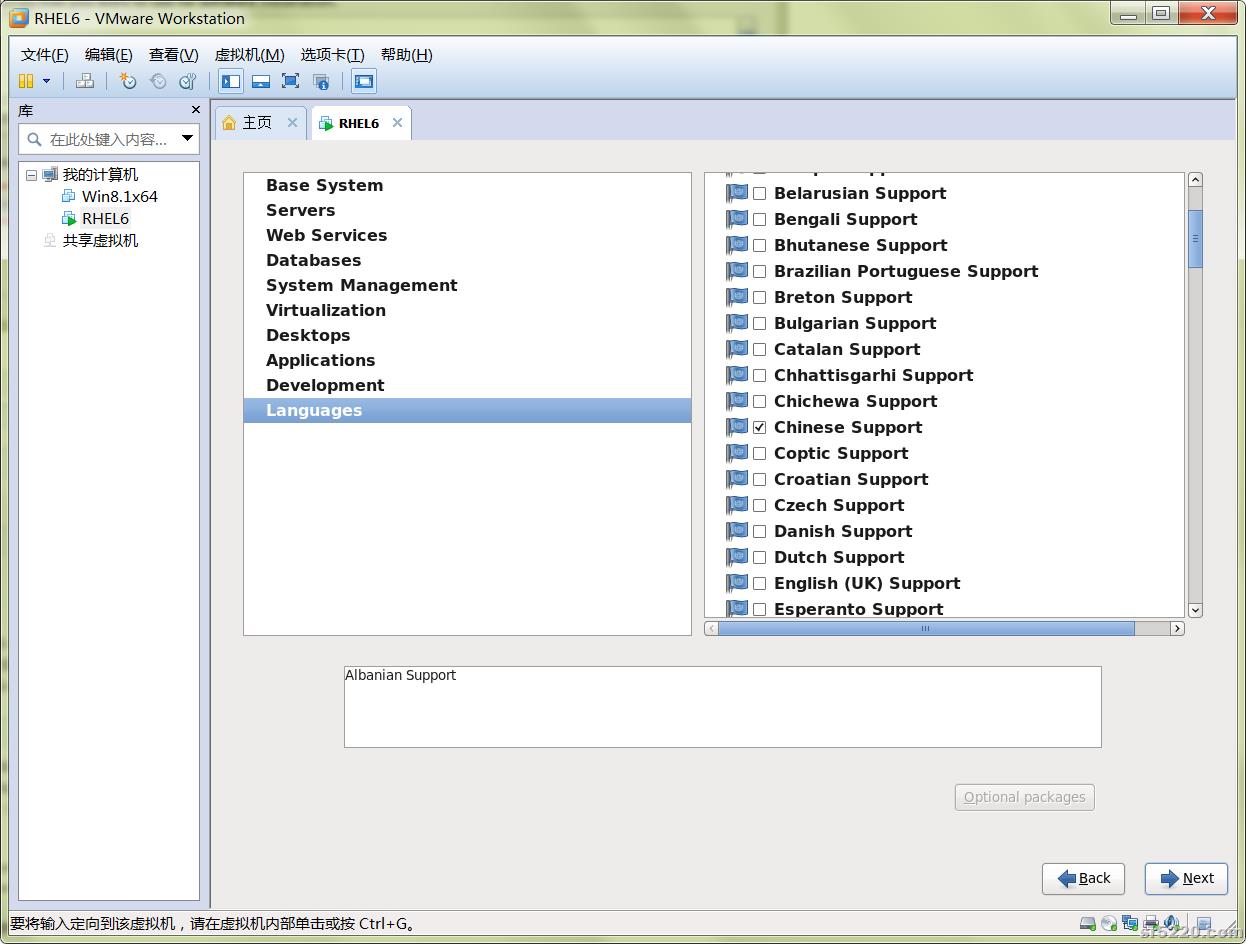
Task: Uncheck the Chinese Support checkbox
Action: (x=760, y=427)
